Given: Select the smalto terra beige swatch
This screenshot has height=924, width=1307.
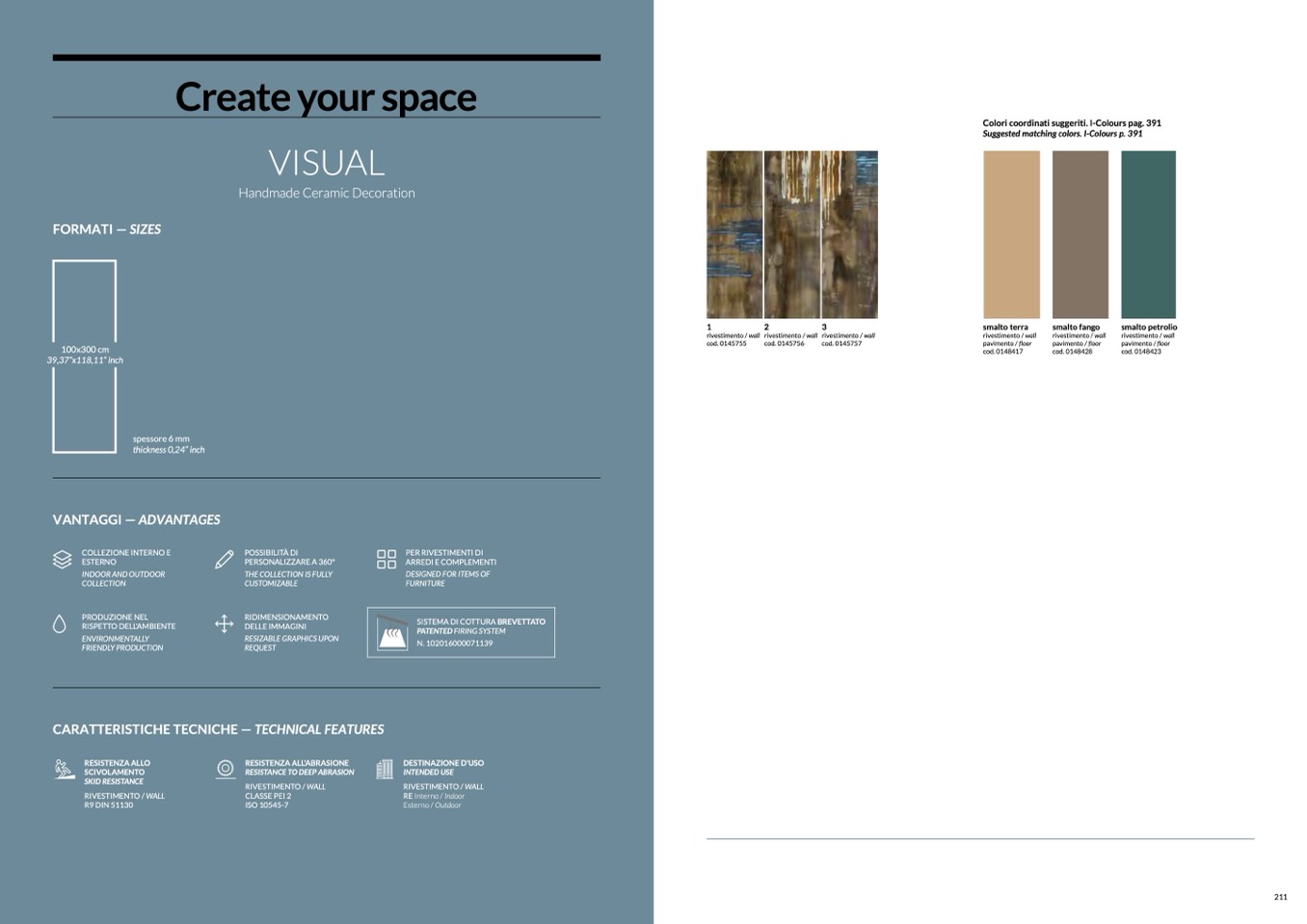Looking at the screenshot, I should pyautogui.click(x=1011, y=234).
